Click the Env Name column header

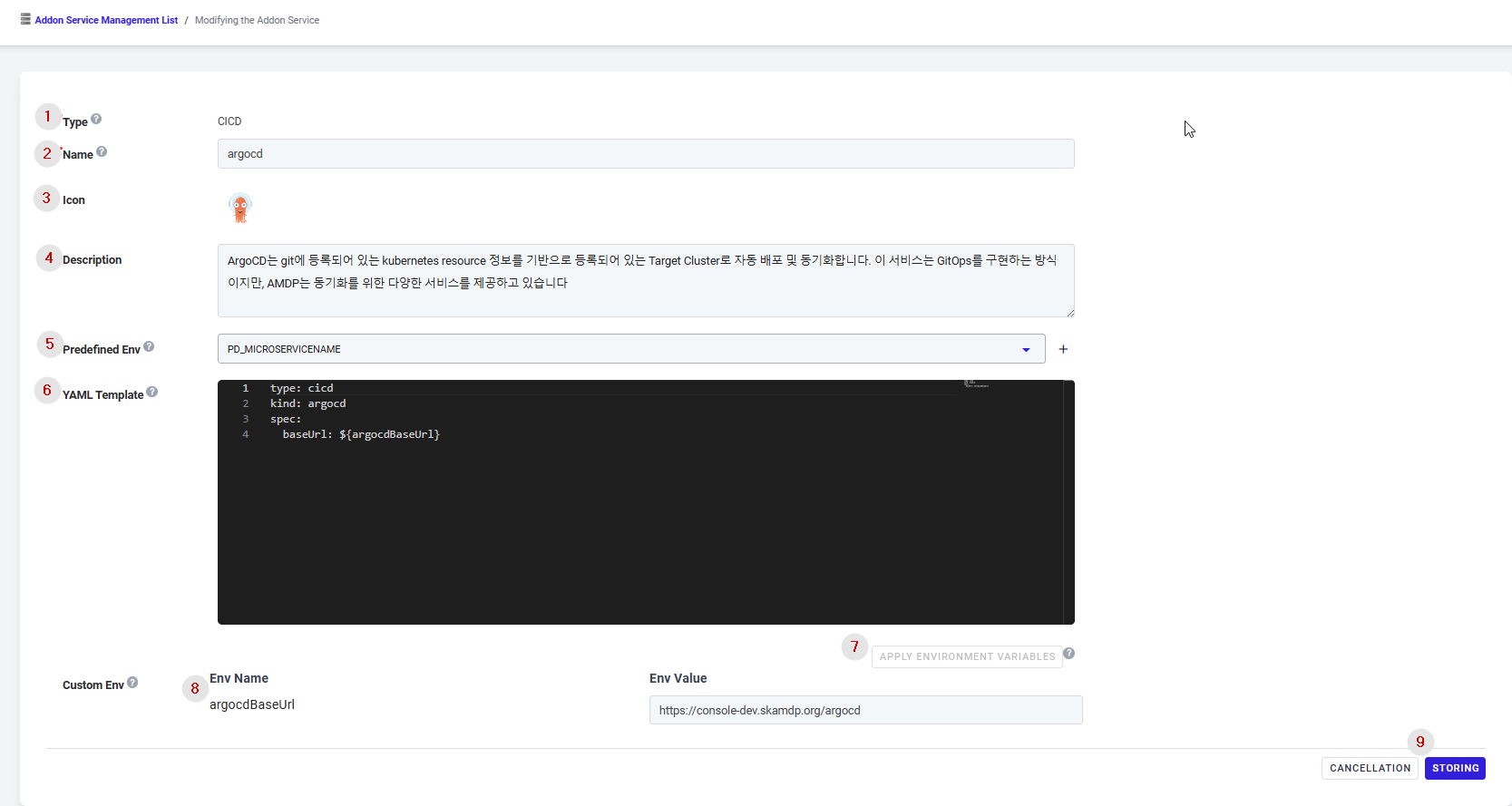pyautogui.click(x=239, y=678)
